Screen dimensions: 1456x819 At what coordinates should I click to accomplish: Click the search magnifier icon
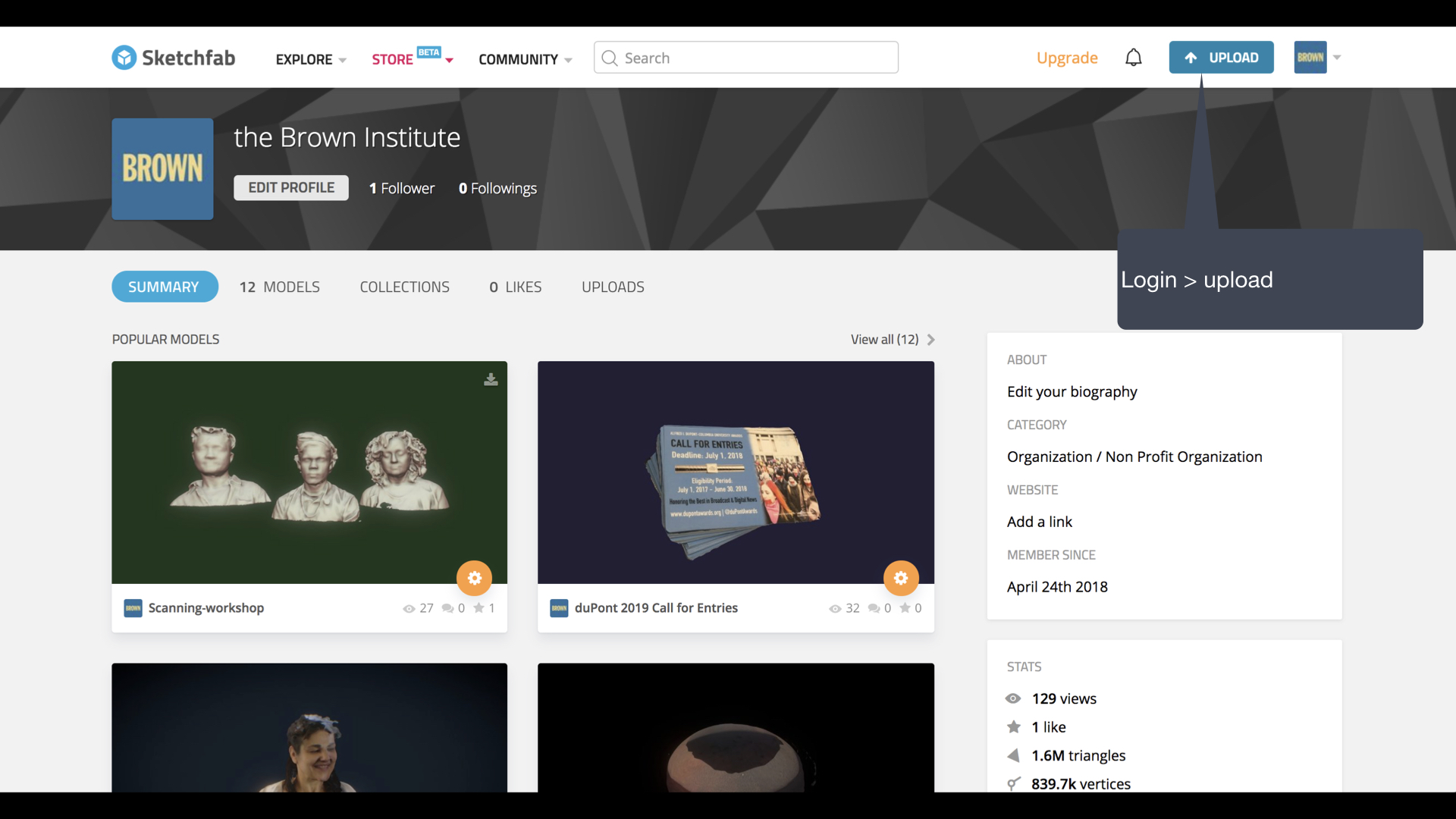click(x=610, y=58)
